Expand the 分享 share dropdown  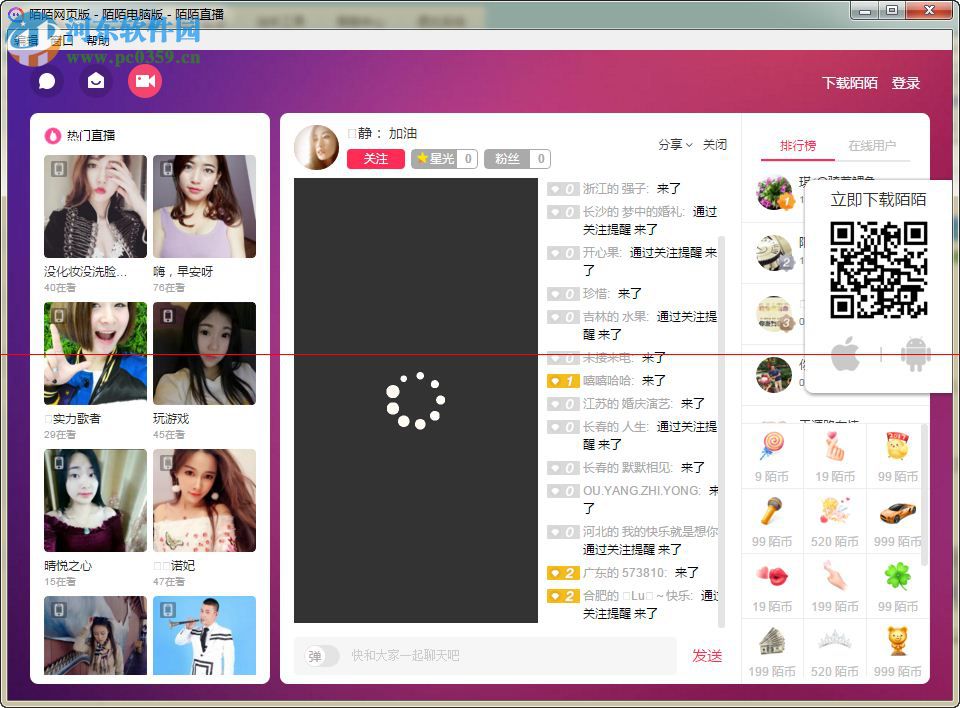click(x=675, y=145)
